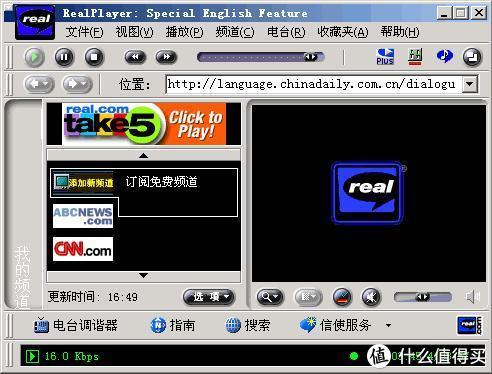The width and height of the screenshot is (492, 374).
Task: Open the 帮助(H) menu
Action: pos(400,32)
